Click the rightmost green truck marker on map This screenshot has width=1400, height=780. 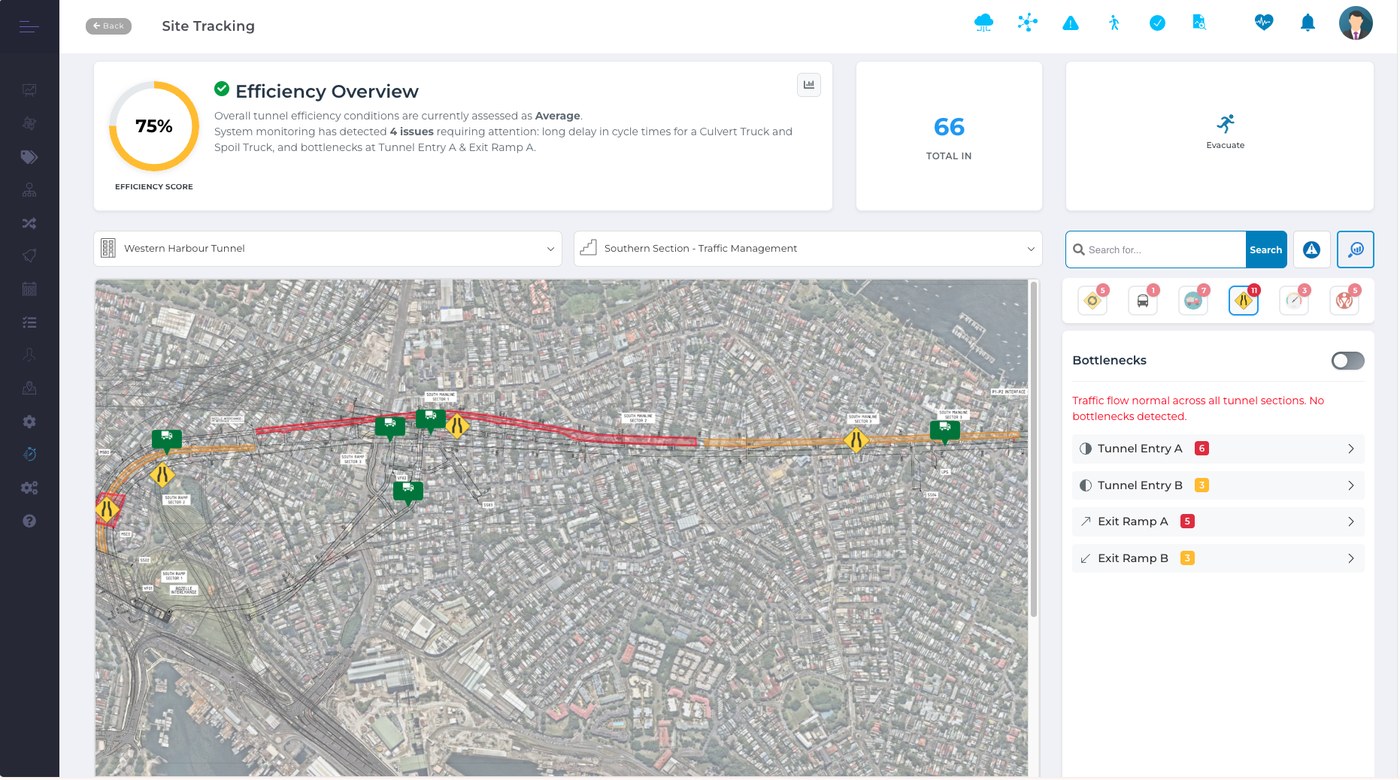[945, 431]
